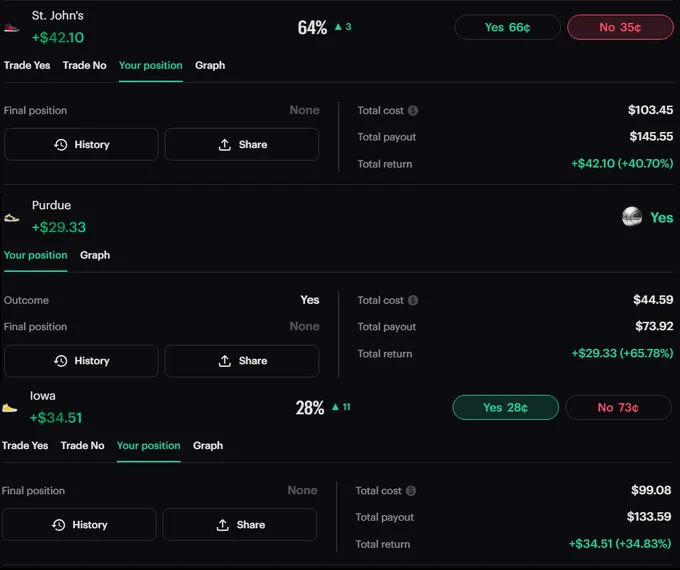Click the $44.59 total cost value

[x=653, y=300]
